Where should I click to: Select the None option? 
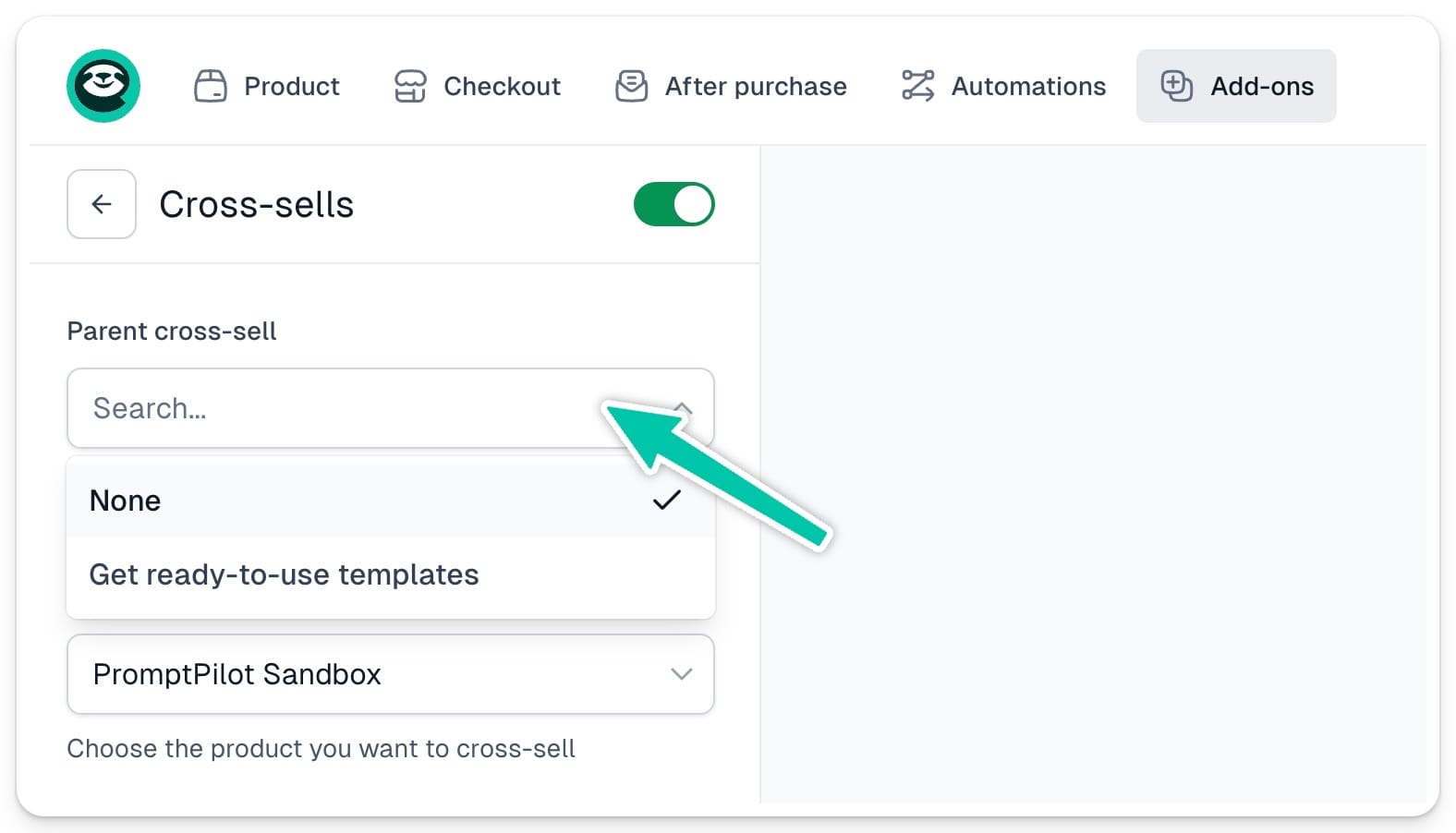coord(391,501)
